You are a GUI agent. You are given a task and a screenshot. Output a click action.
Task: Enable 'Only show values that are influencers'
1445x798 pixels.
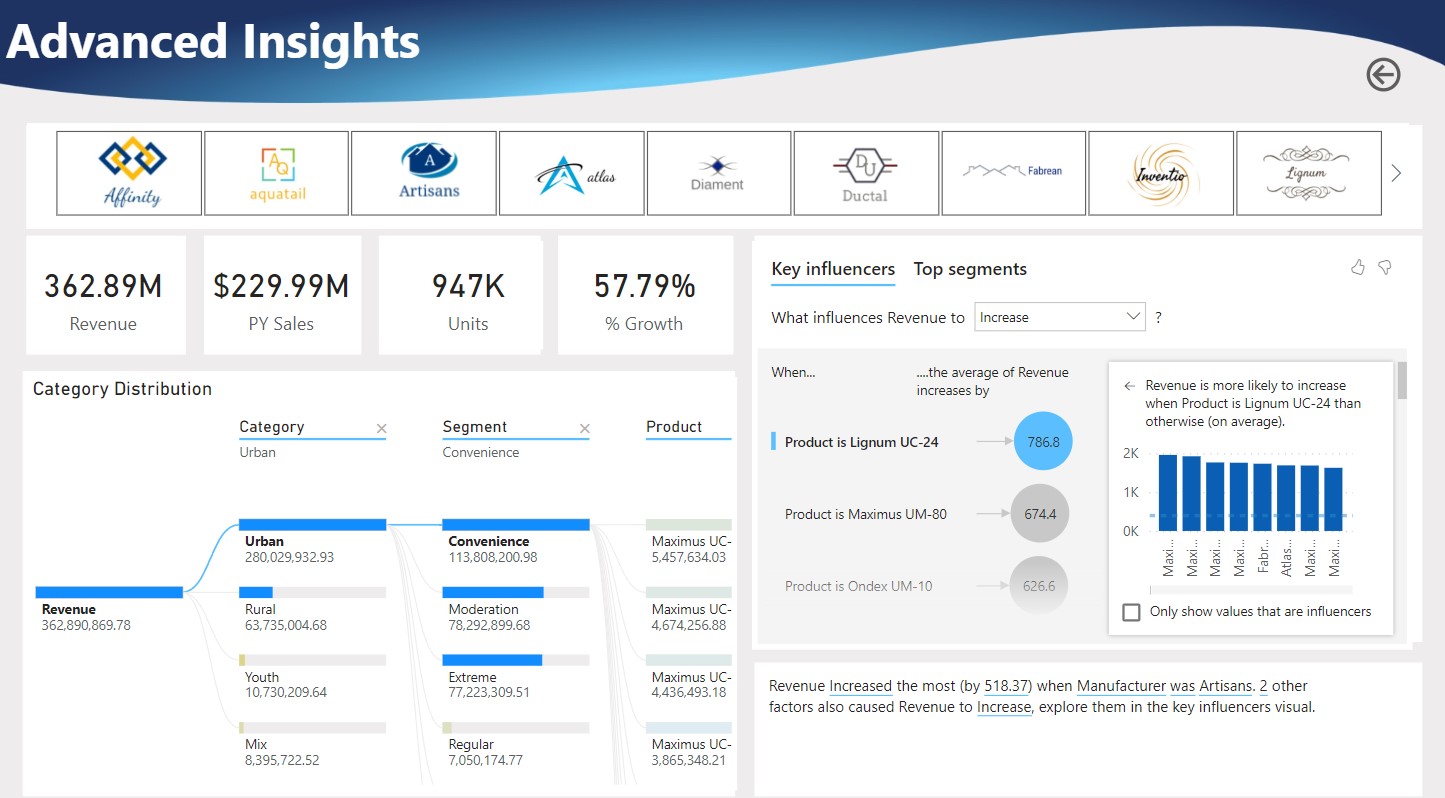(1131, 612)
